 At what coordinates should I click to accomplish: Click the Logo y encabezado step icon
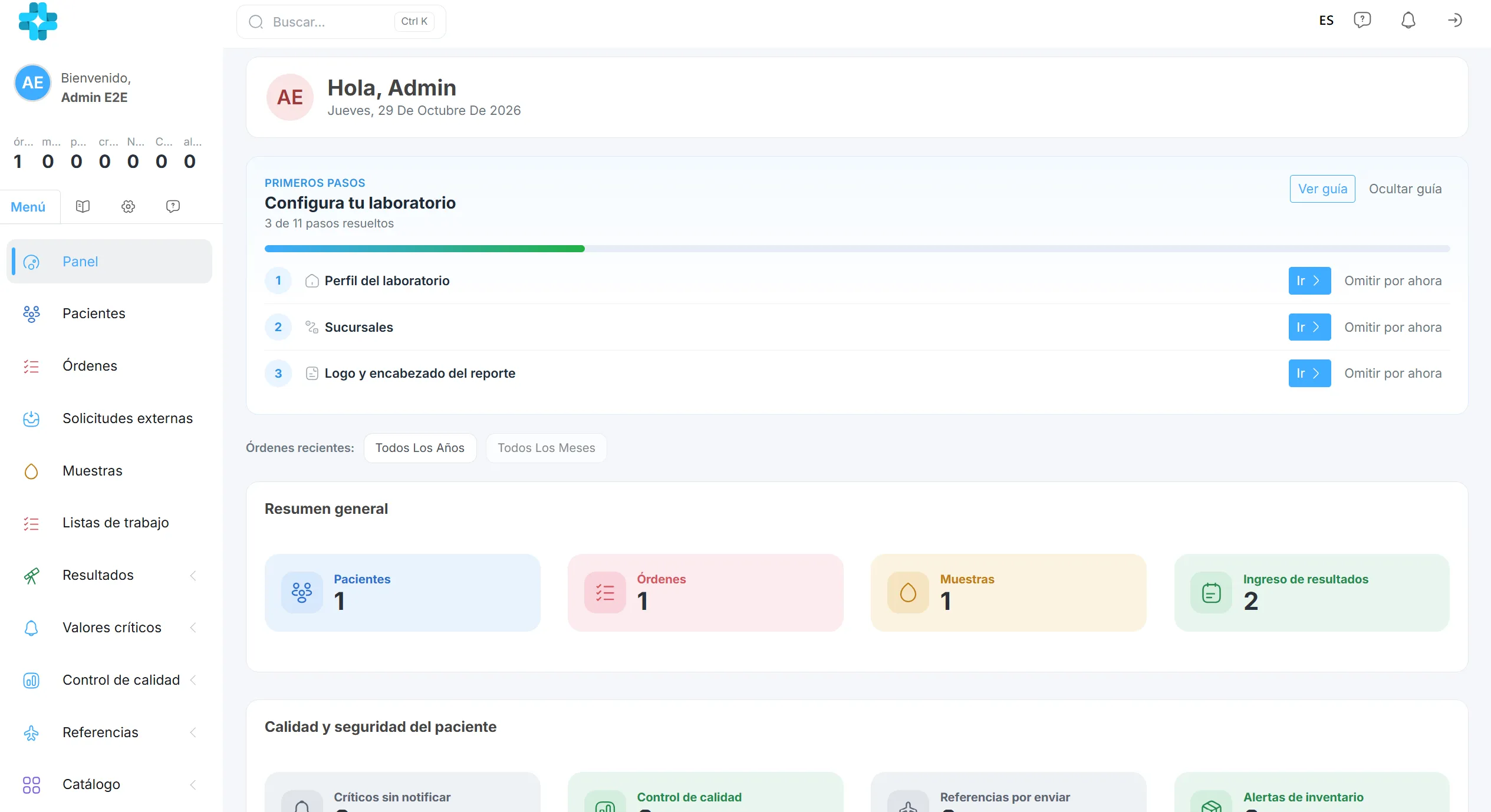click(312, 373)
